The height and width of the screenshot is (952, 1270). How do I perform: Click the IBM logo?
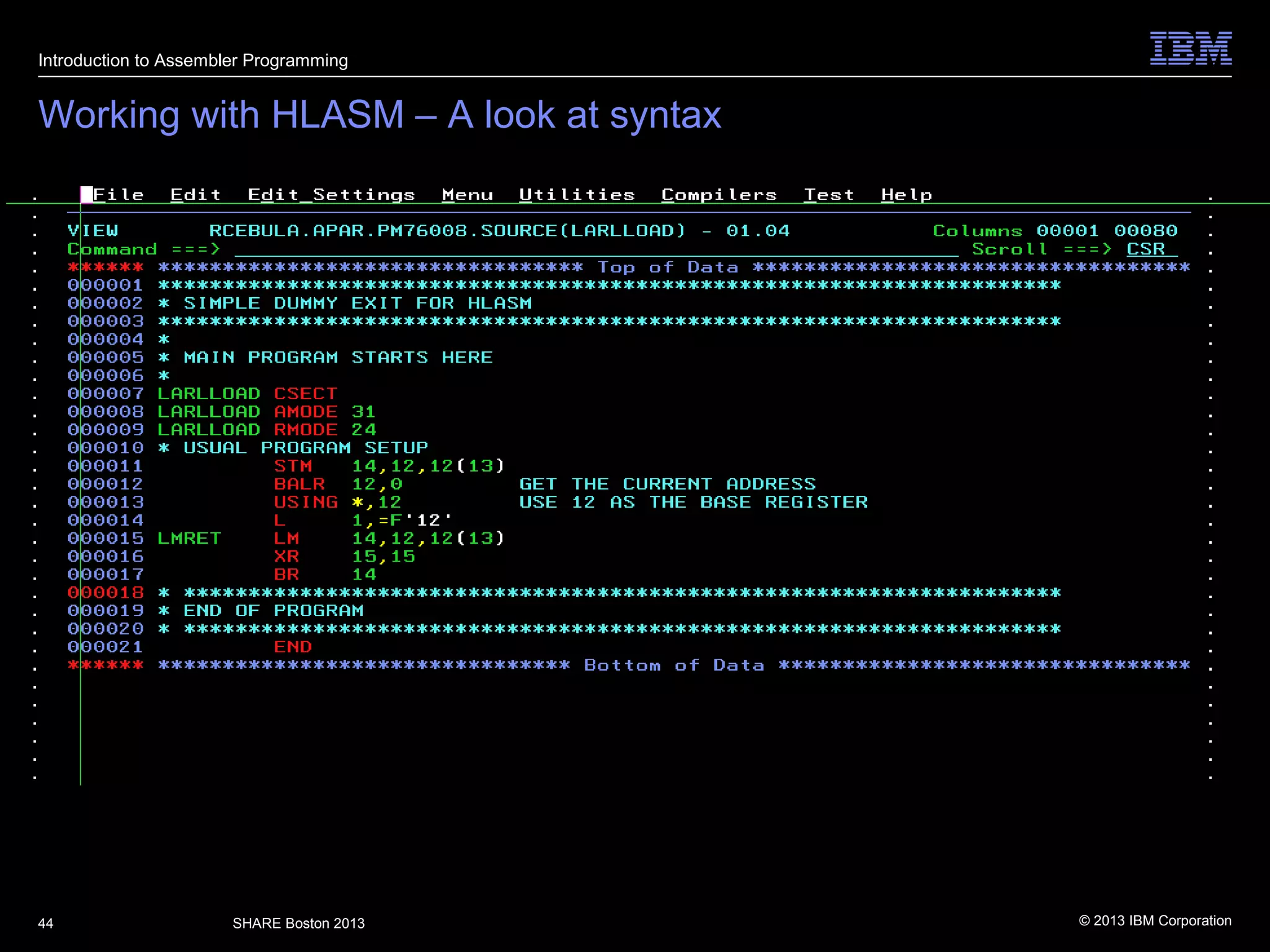(1191, 48)
